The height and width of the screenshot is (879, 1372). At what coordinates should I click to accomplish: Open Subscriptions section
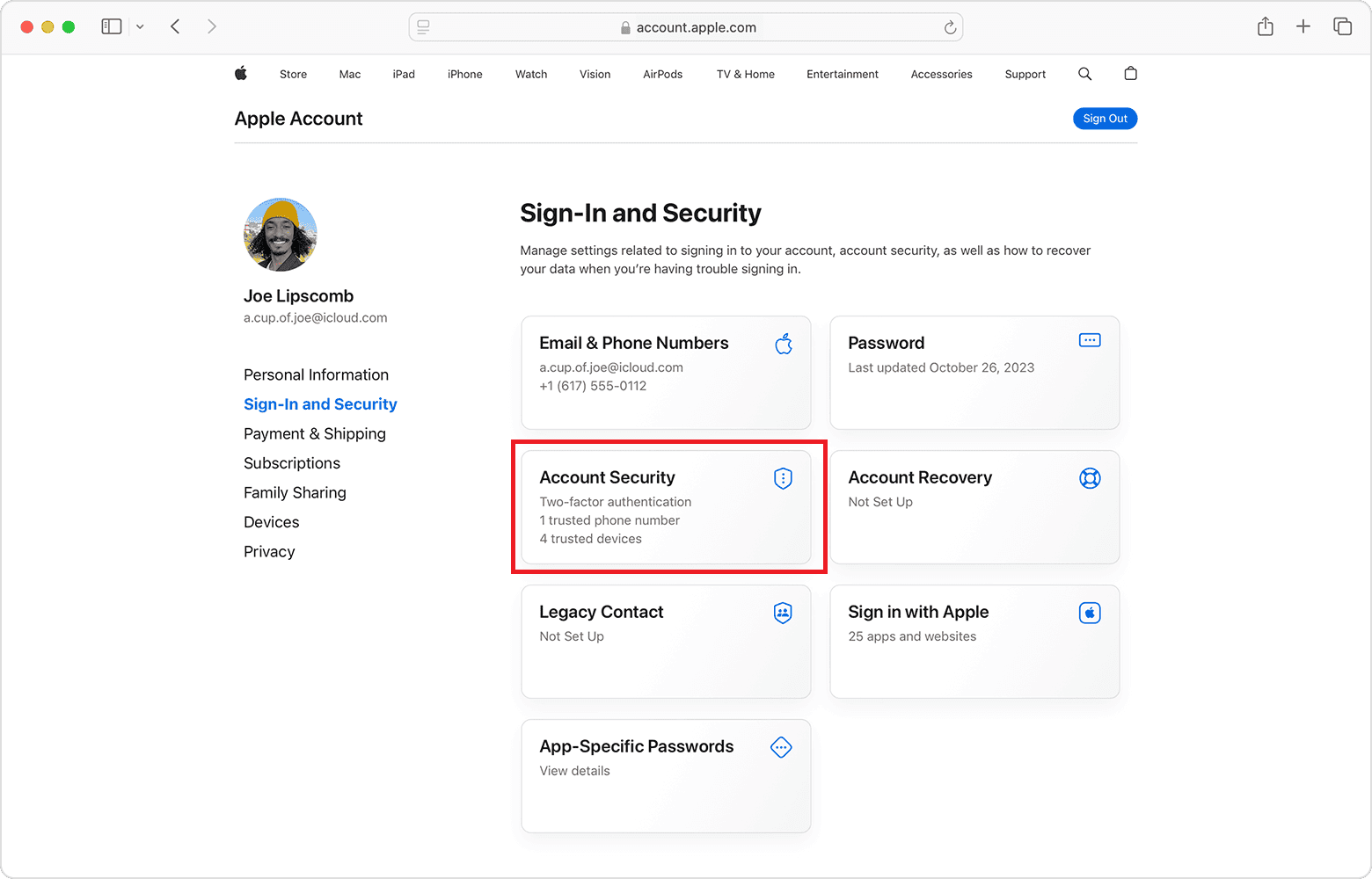(x=292, y=463)
